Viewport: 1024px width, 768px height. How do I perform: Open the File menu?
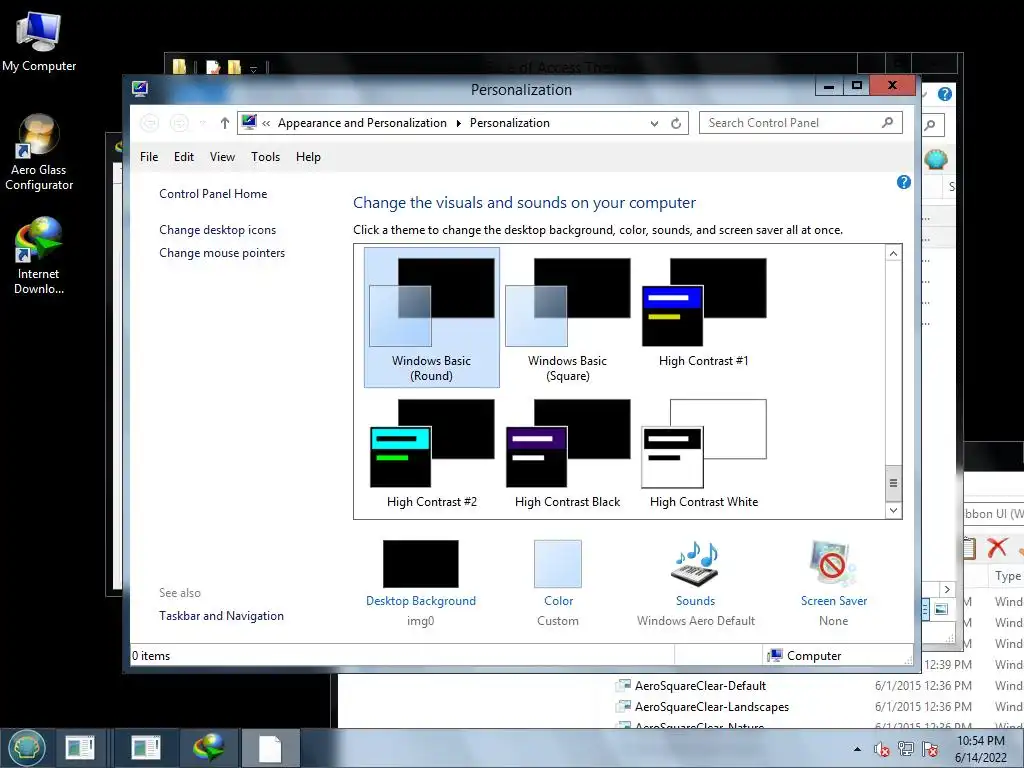tap(149, 157)
